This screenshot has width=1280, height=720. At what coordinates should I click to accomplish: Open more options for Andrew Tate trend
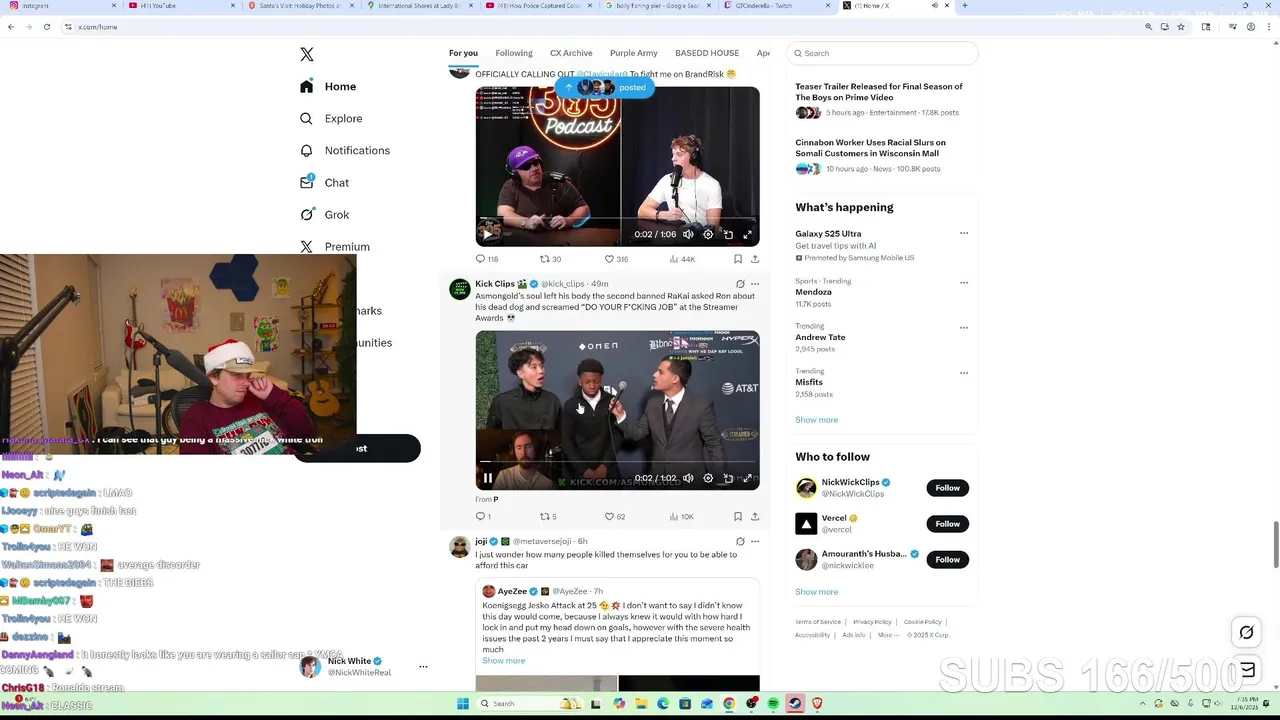point(964,327)
